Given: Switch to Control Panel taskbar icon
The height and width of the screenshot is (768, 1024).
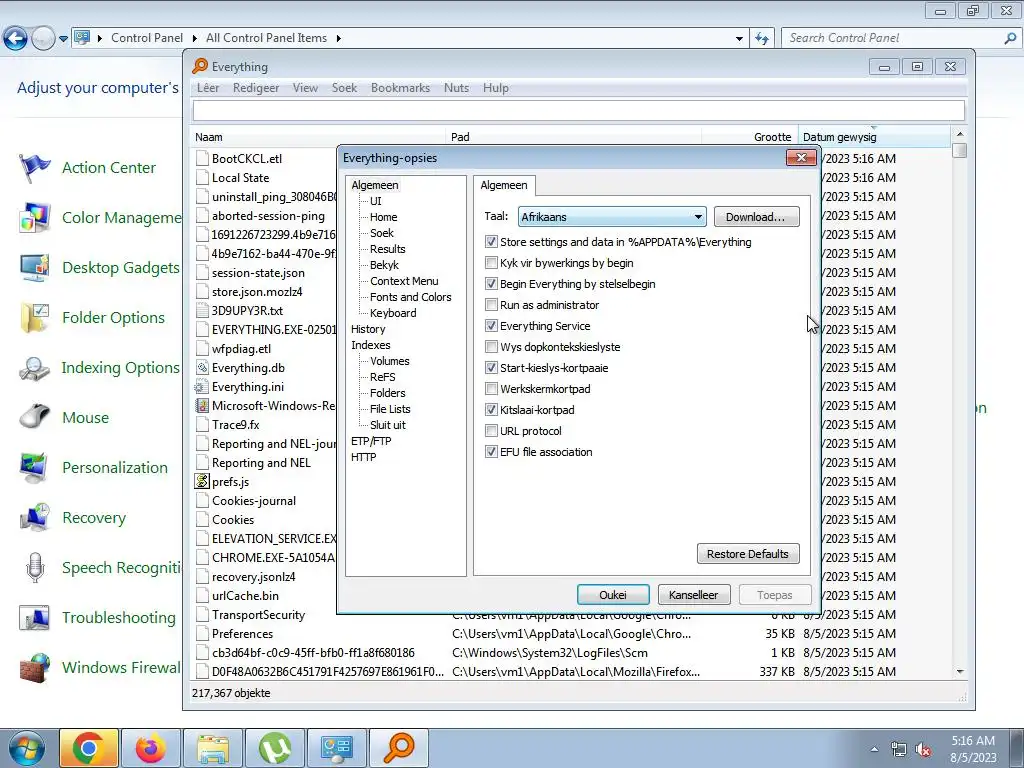Looking at the screenshot, I should coord(336,748).
